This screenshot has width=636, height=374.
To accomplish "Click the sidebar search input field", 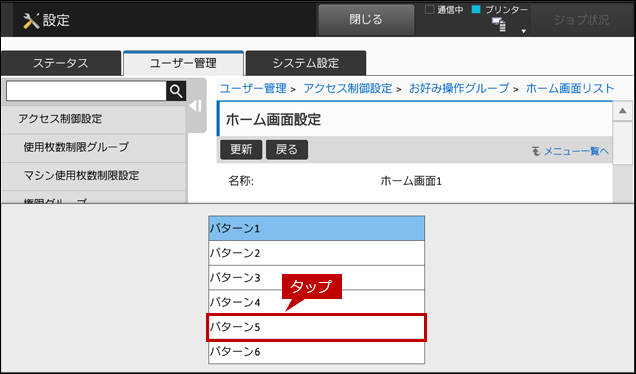I will pos(86,91).
